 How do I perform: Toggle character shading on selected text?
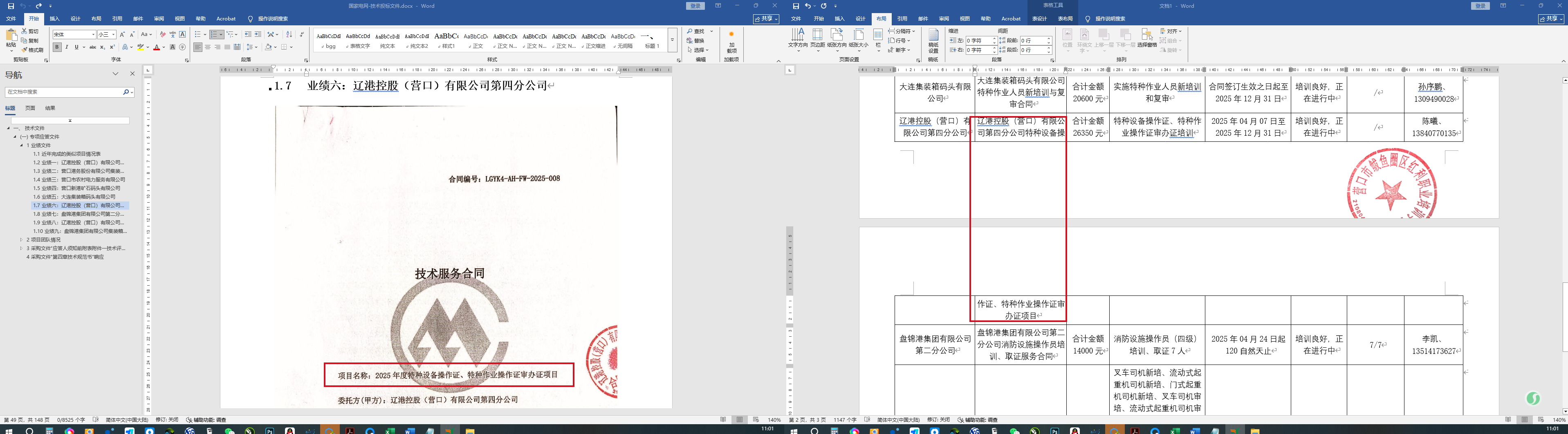coord(172,47)
